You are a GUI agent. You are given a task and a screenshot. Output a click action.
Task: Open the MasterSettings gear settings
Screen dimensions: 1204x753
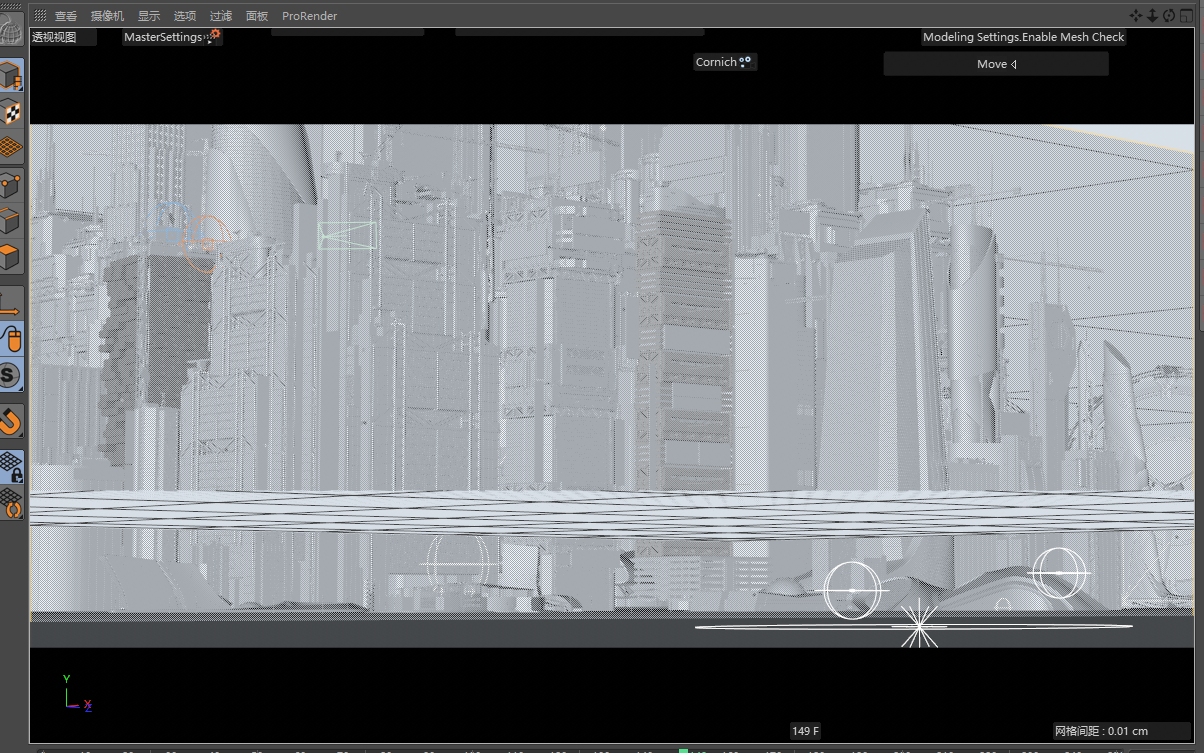click(215, 32)
